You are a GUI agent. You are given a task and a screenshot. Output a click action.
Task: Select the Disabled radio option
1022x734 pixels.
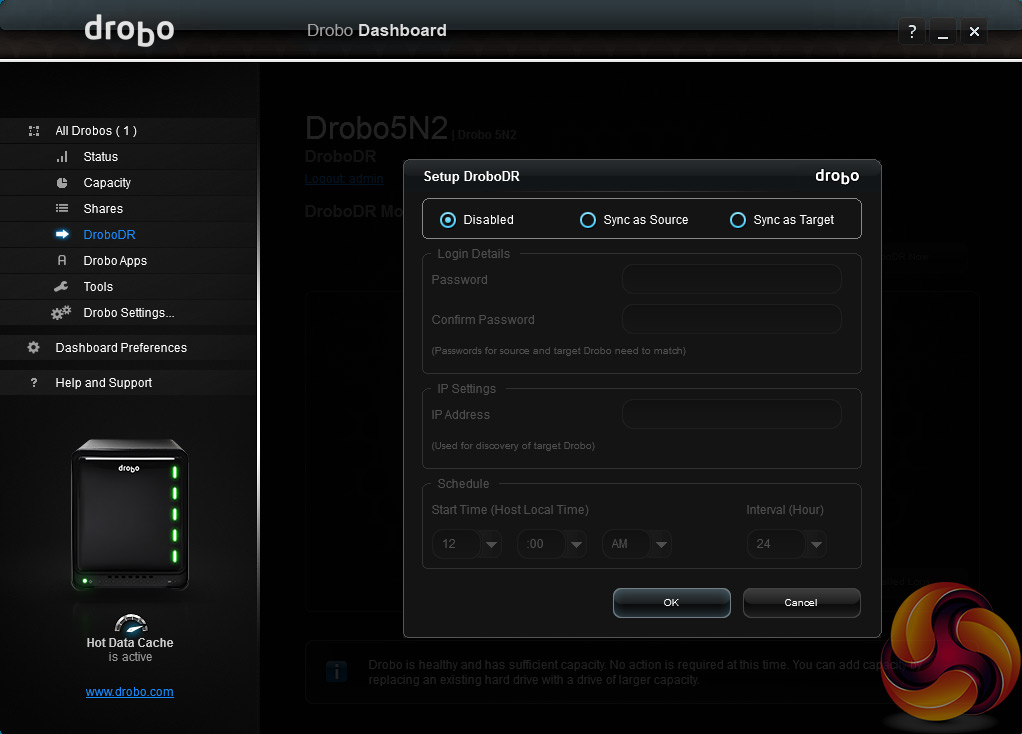click(x=448, y=220)
